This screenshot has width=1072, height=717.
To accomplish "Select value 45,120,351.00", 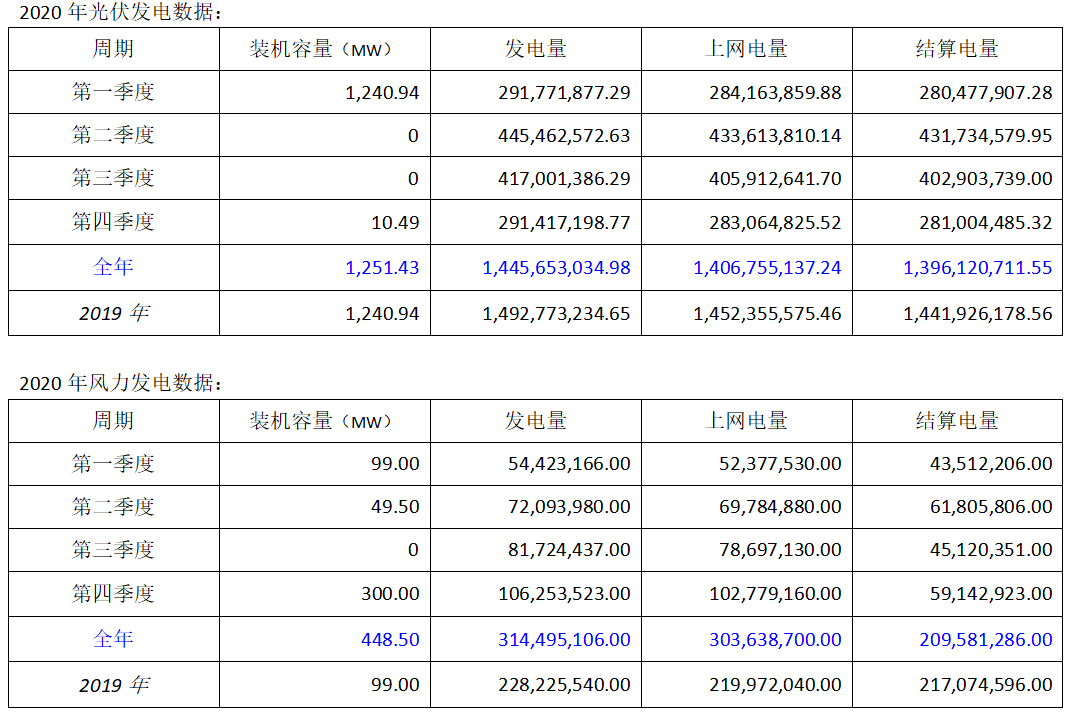I will pos(991,550).
